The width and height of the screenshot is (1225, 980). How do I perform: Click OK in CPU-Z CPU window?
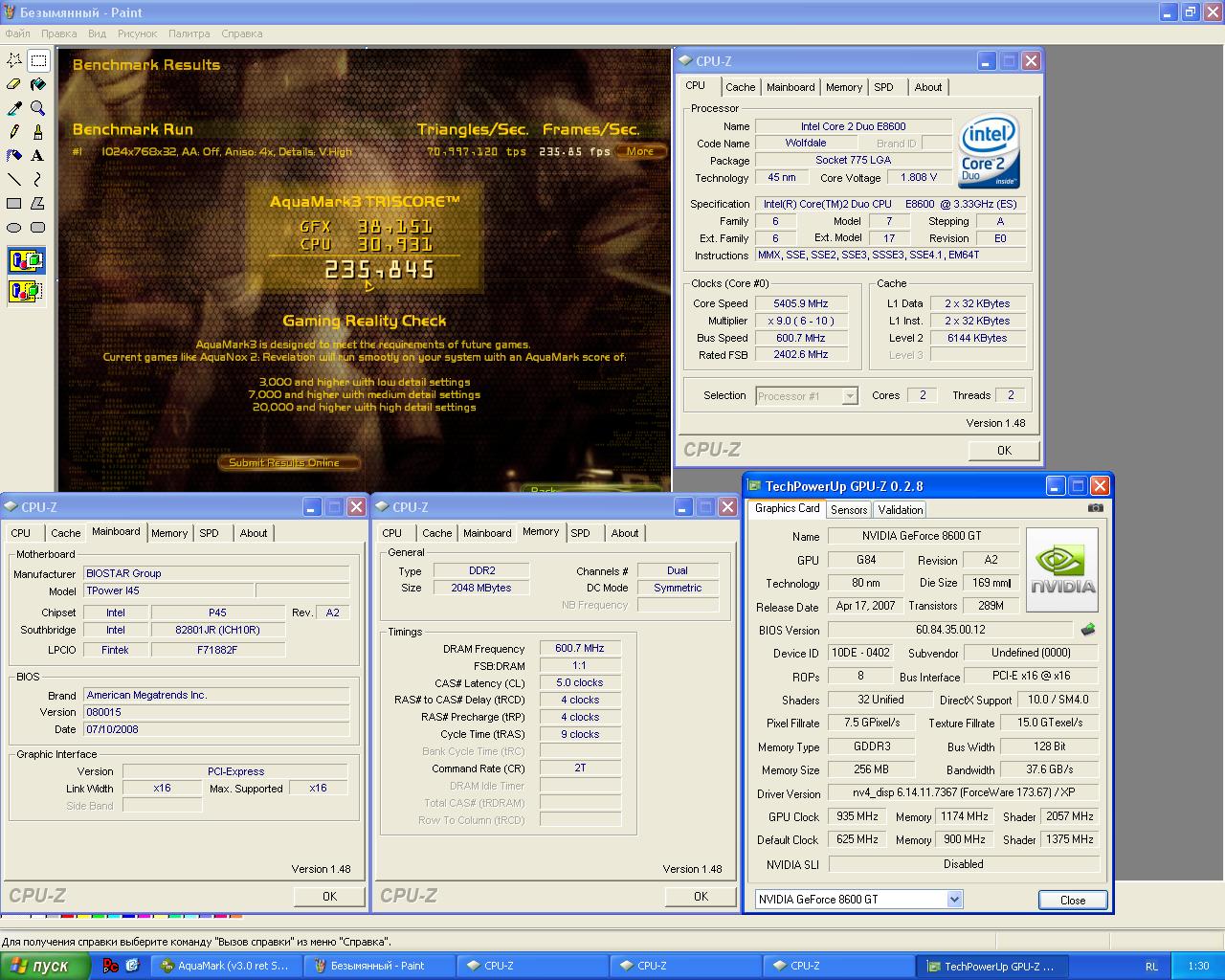coord(1004,450)
